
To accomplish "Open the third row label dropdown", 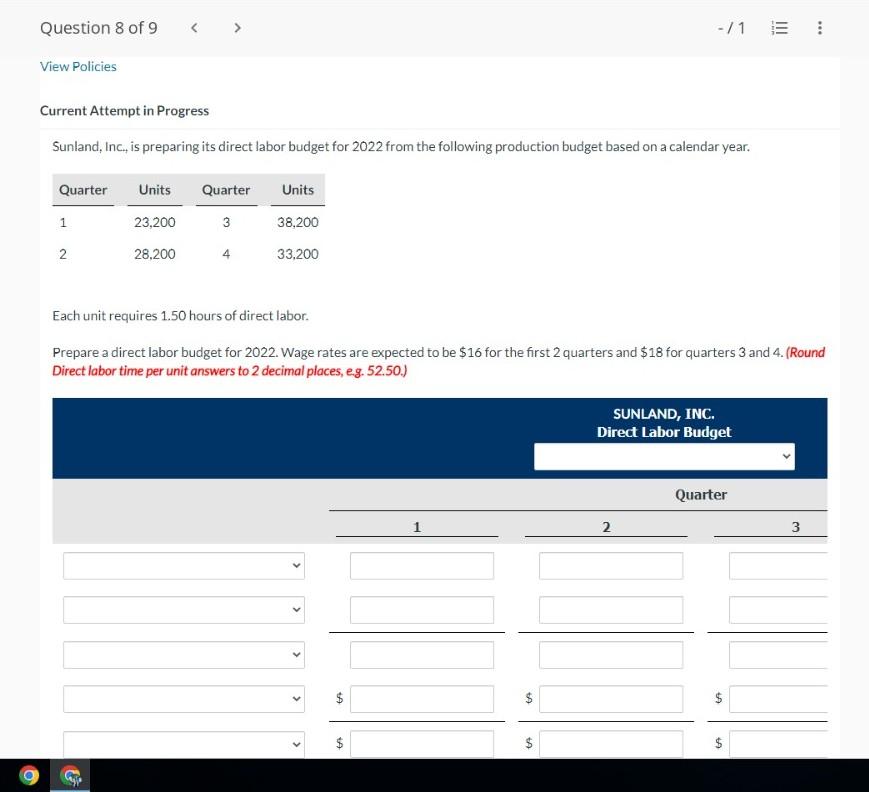I will coord(183,655).
